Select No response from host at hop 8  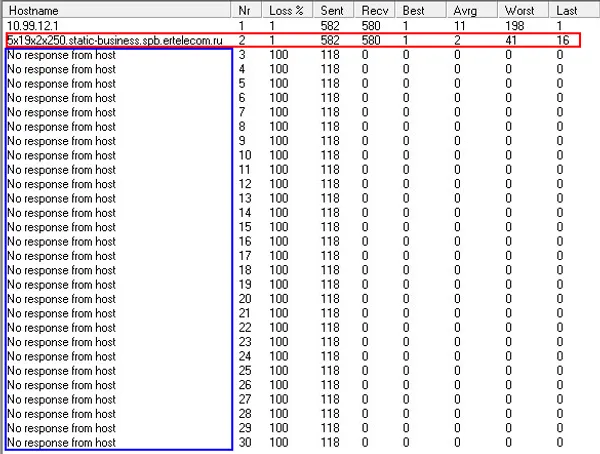pos(61,127)
